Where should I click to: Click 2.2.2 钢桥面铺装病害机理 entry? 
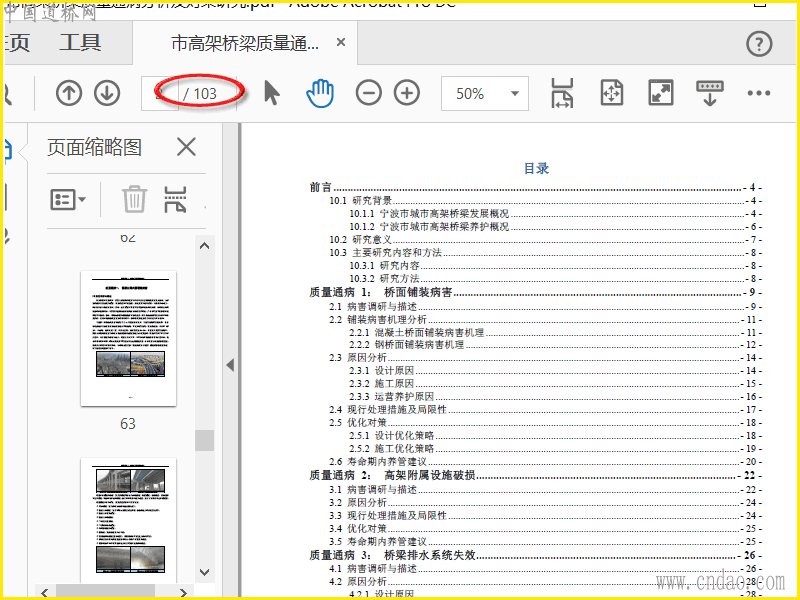click(556, 345)
